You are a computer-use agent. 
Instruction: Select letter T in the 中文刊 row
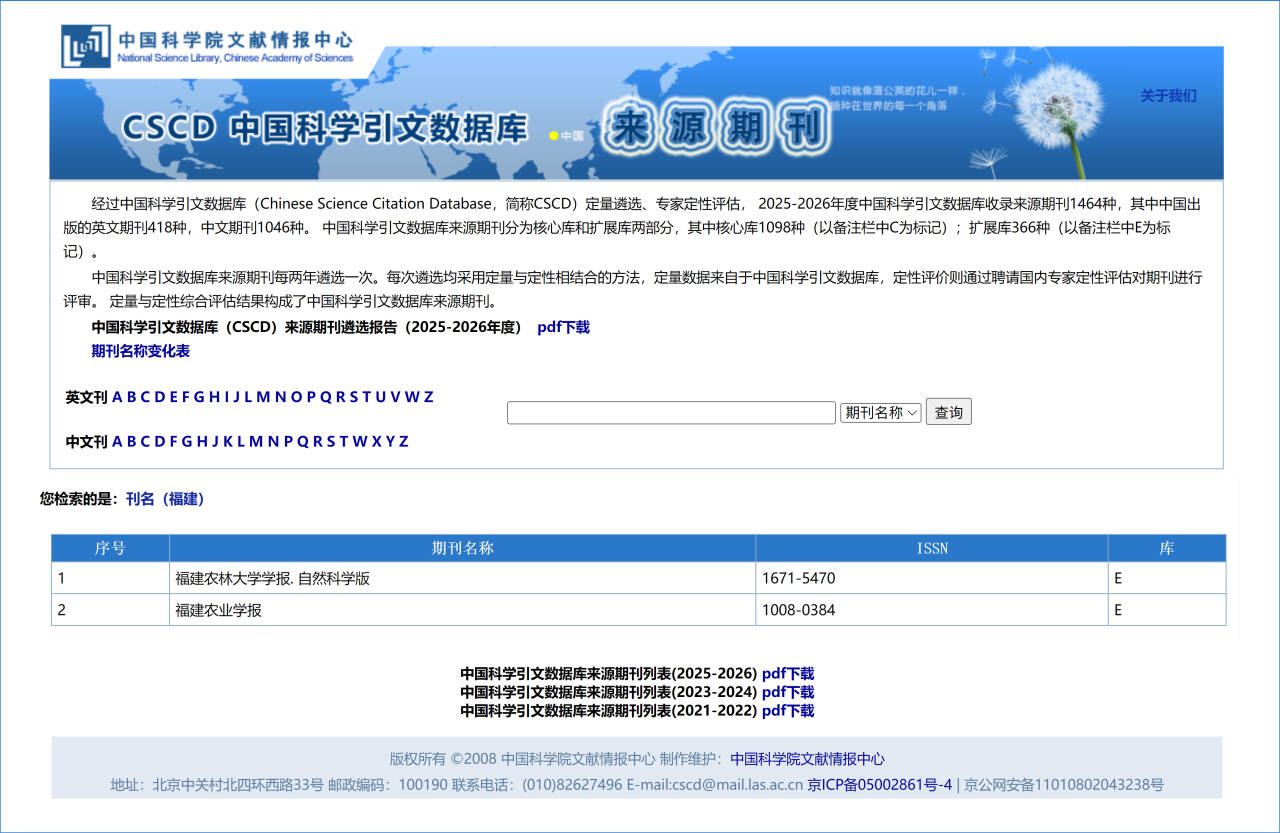click(x=344, y=441)
